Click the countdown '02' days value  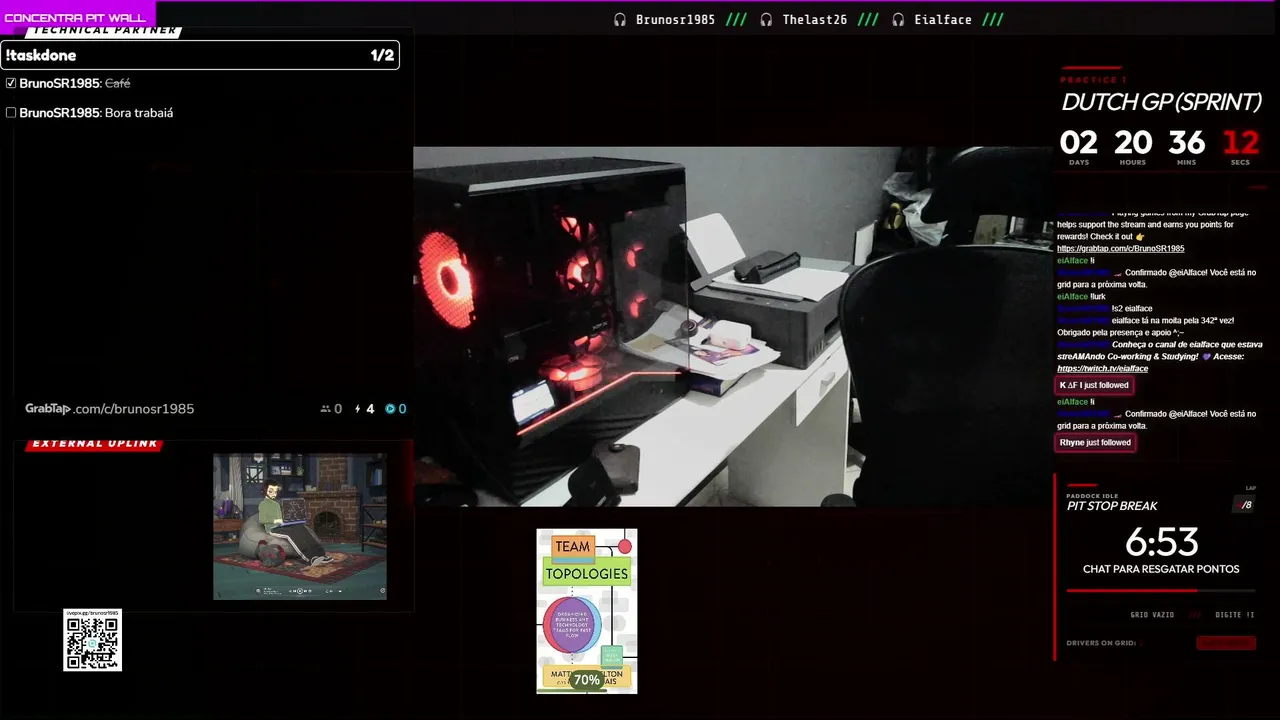point(1079,143)
